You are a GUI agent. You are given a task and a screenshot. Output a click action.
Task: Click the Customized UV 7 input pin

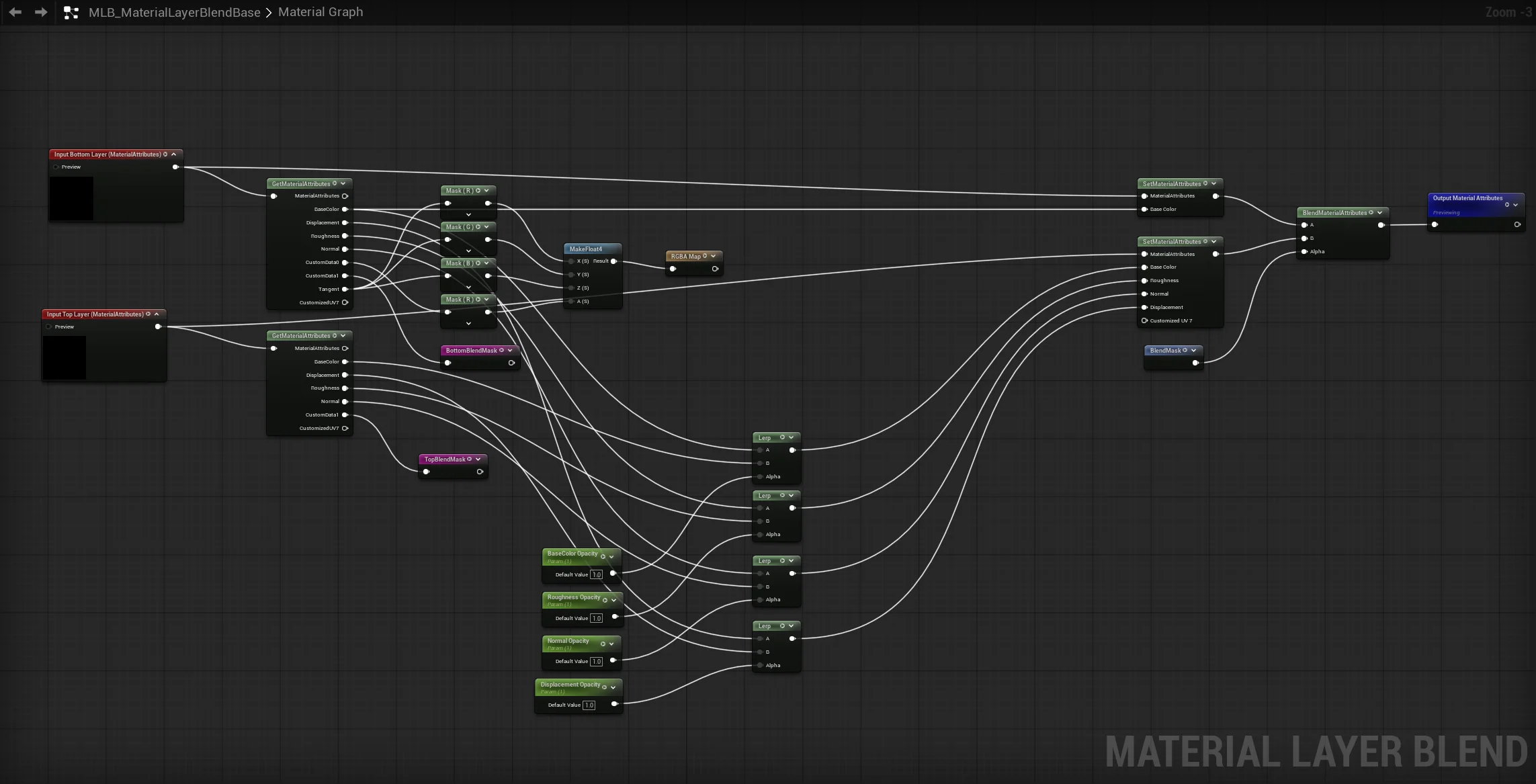[x=1144, y=321]
